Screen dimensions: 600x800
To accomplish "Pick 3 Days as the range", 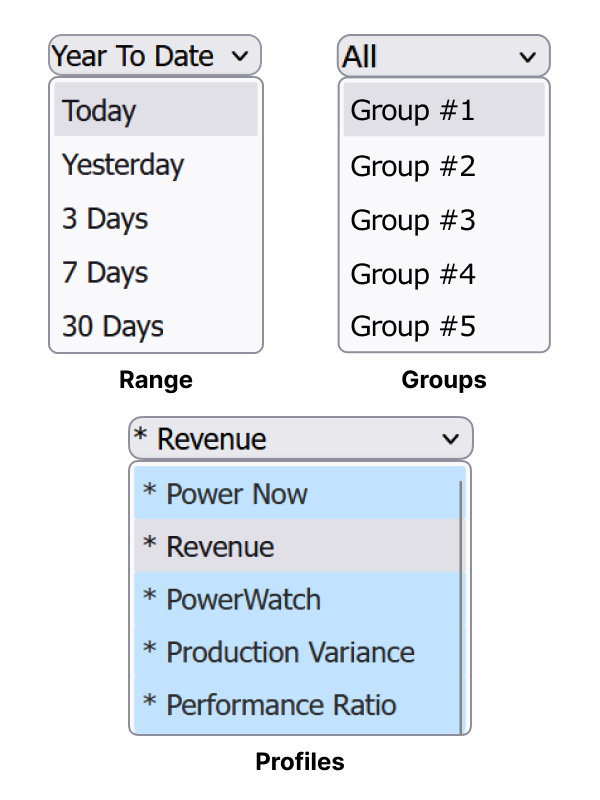I will [104, 219].
